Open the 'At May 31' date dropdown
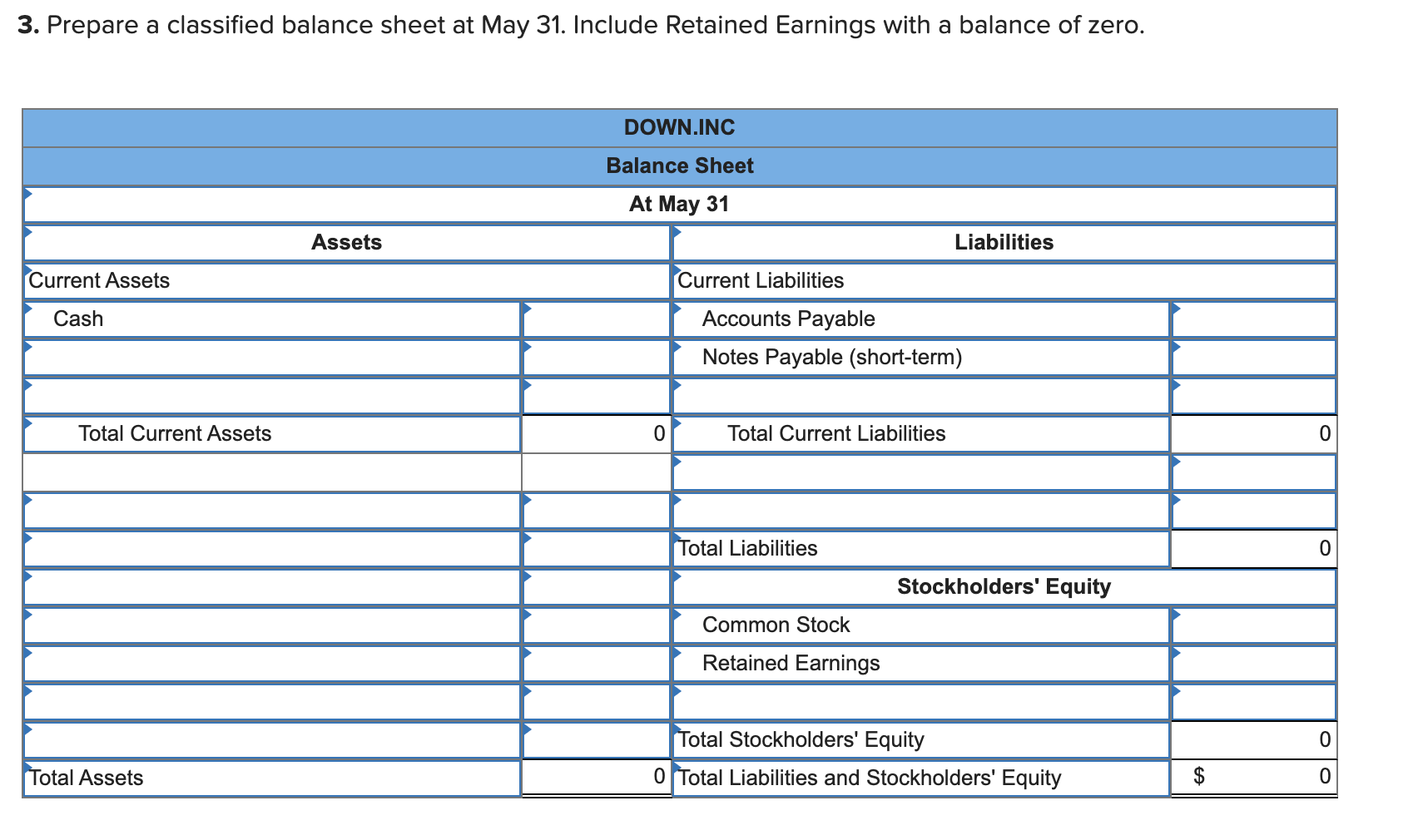This screenshot has height=840, width=1413. (679, 205)
